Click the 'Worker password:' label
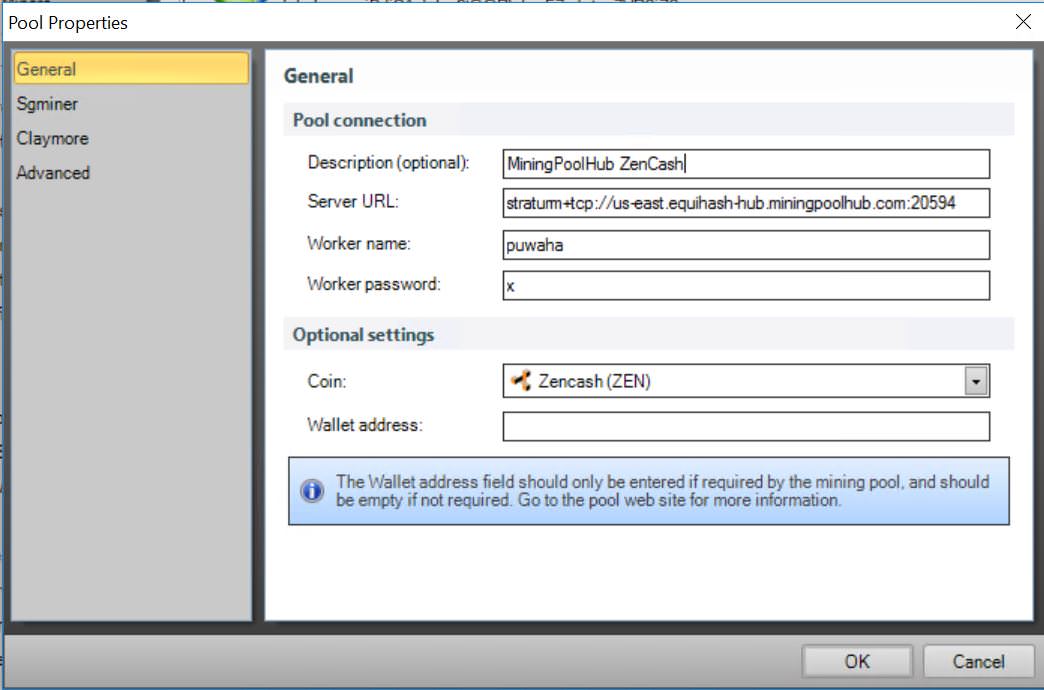 374,284
